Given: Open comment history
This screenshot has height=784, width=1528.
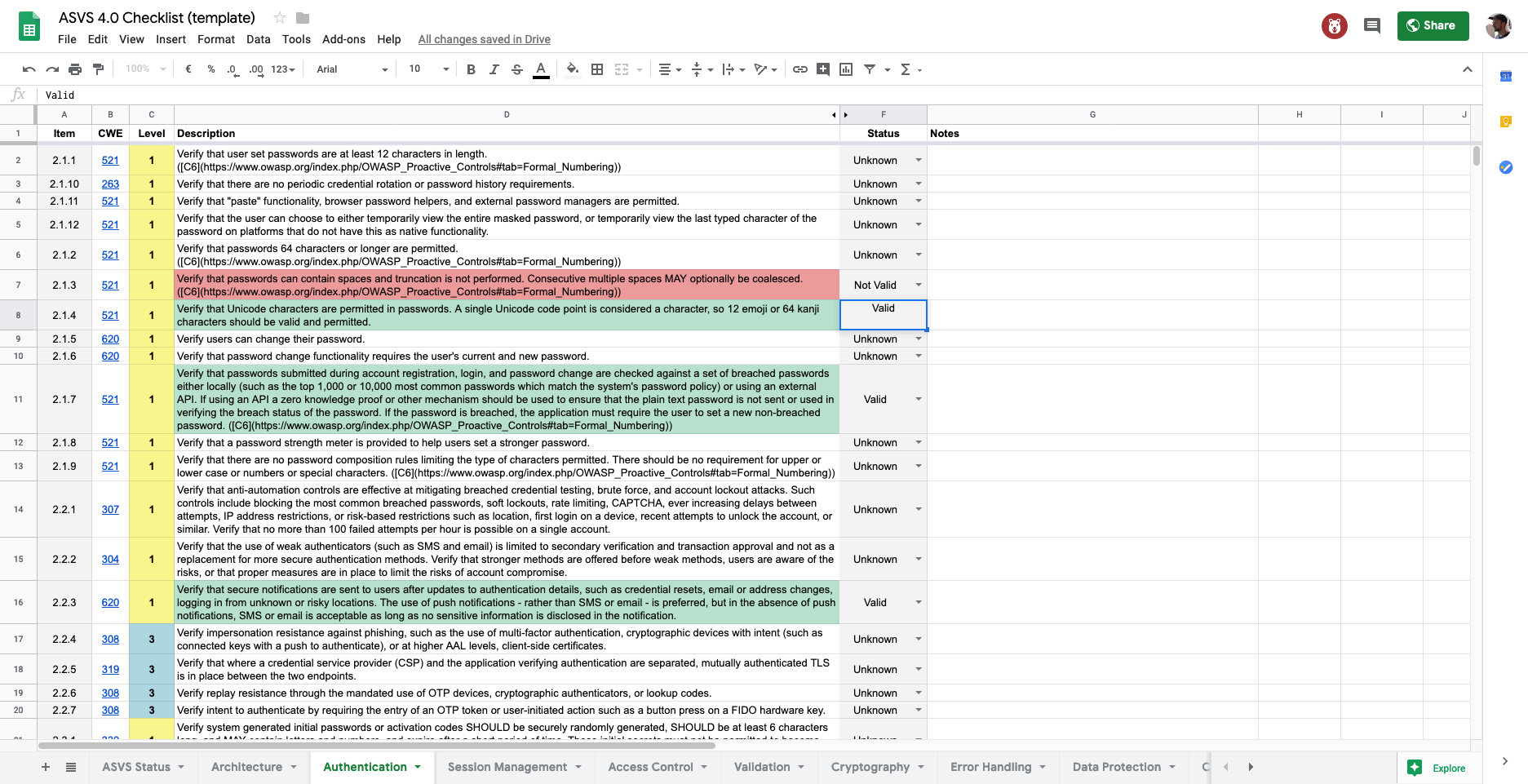Looking at the screenshot, I should pyautogui.click(x=1372, y=26).
